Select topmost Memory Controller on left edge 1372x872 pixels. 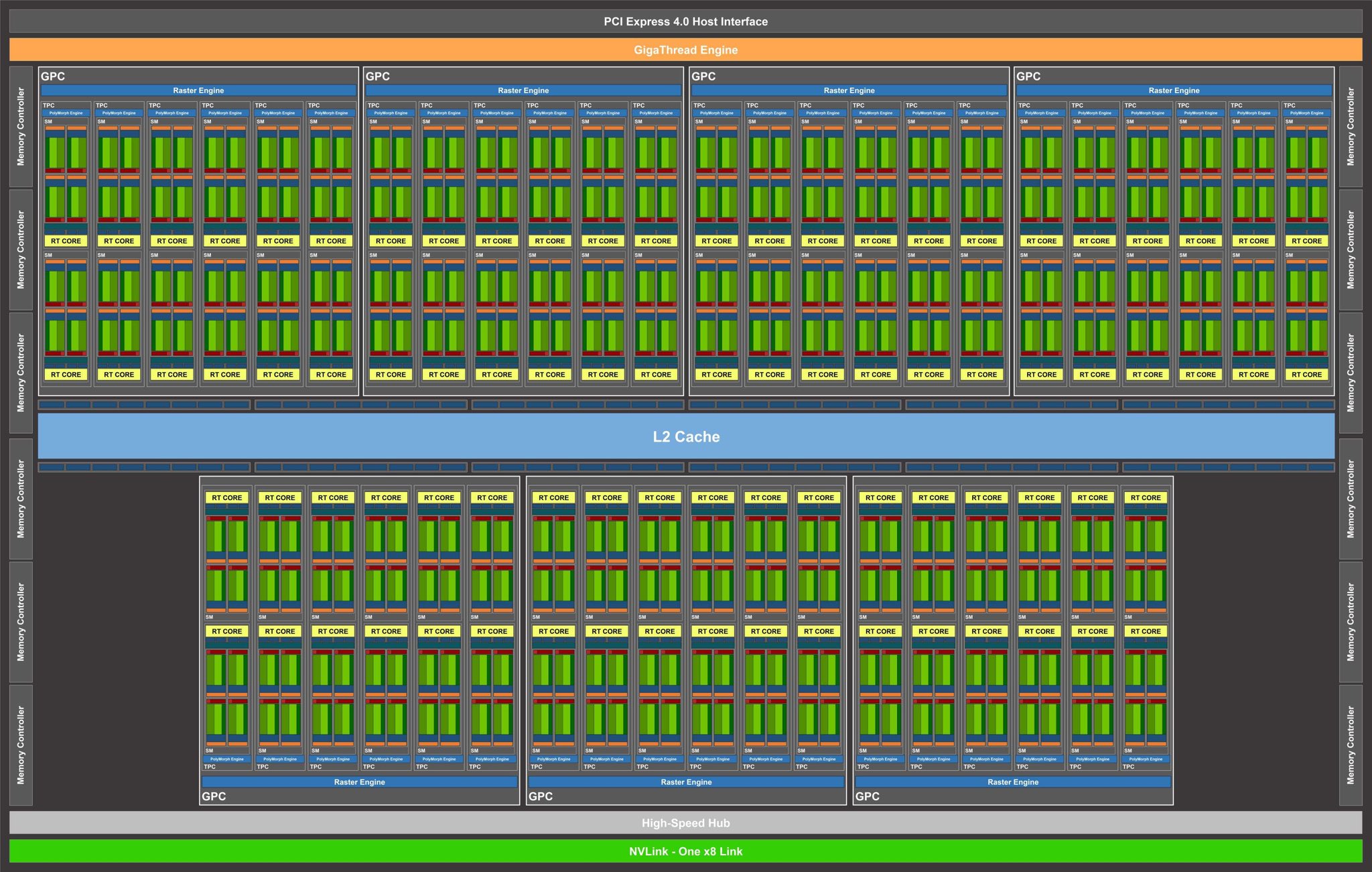21,127
